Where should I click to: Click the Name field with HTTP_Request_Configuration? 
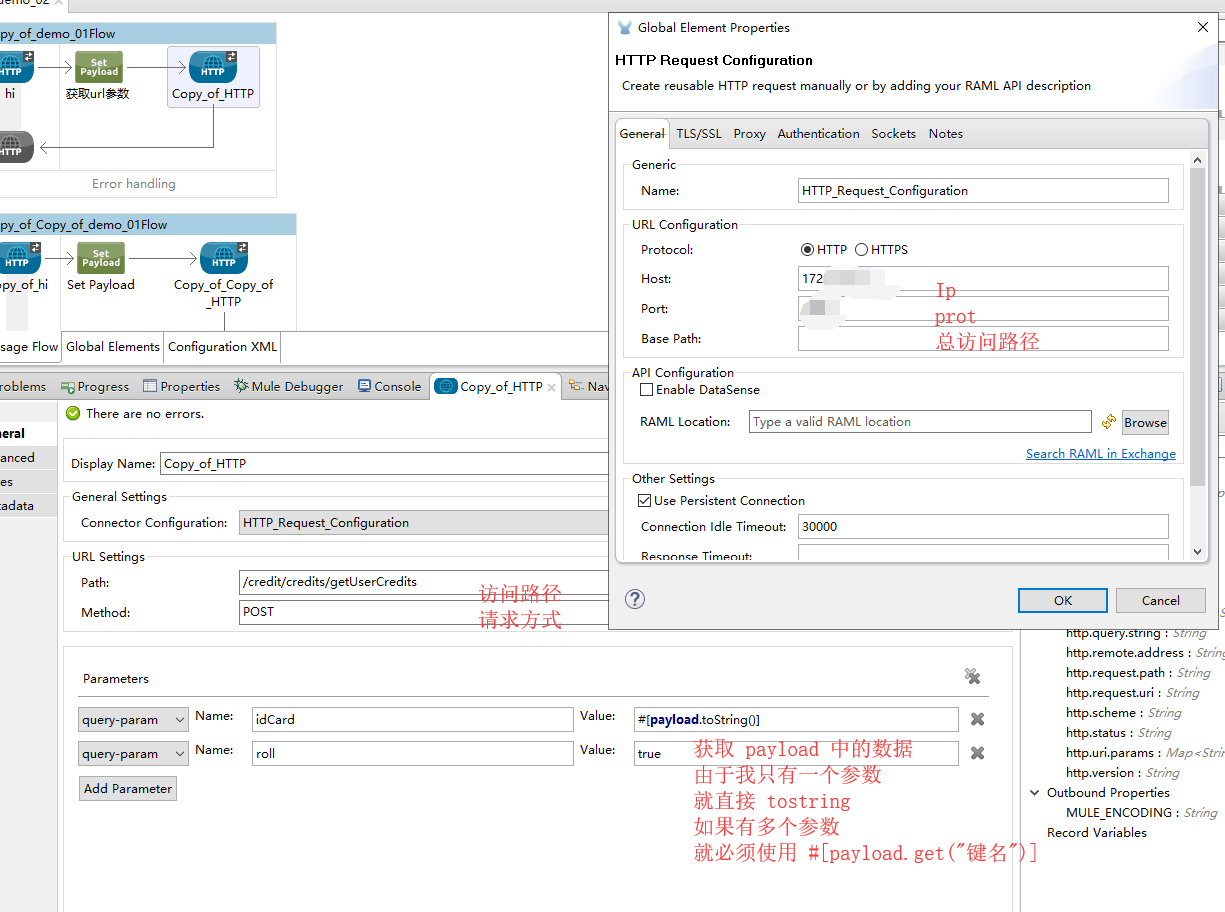tap(983, 191)
